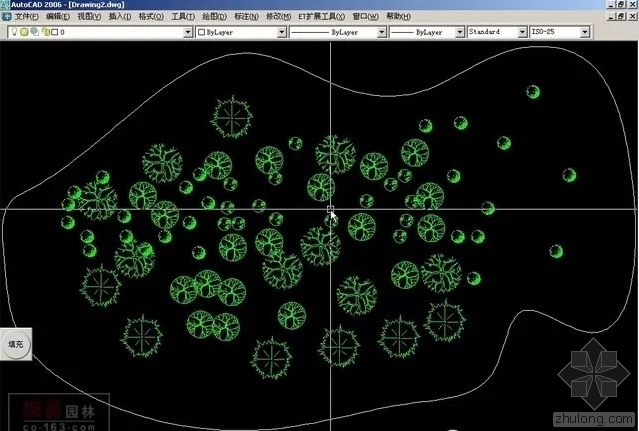Restore the drawing window using inner restore button
The height and width of the screenshot is (431, 639).
[621, 17]
